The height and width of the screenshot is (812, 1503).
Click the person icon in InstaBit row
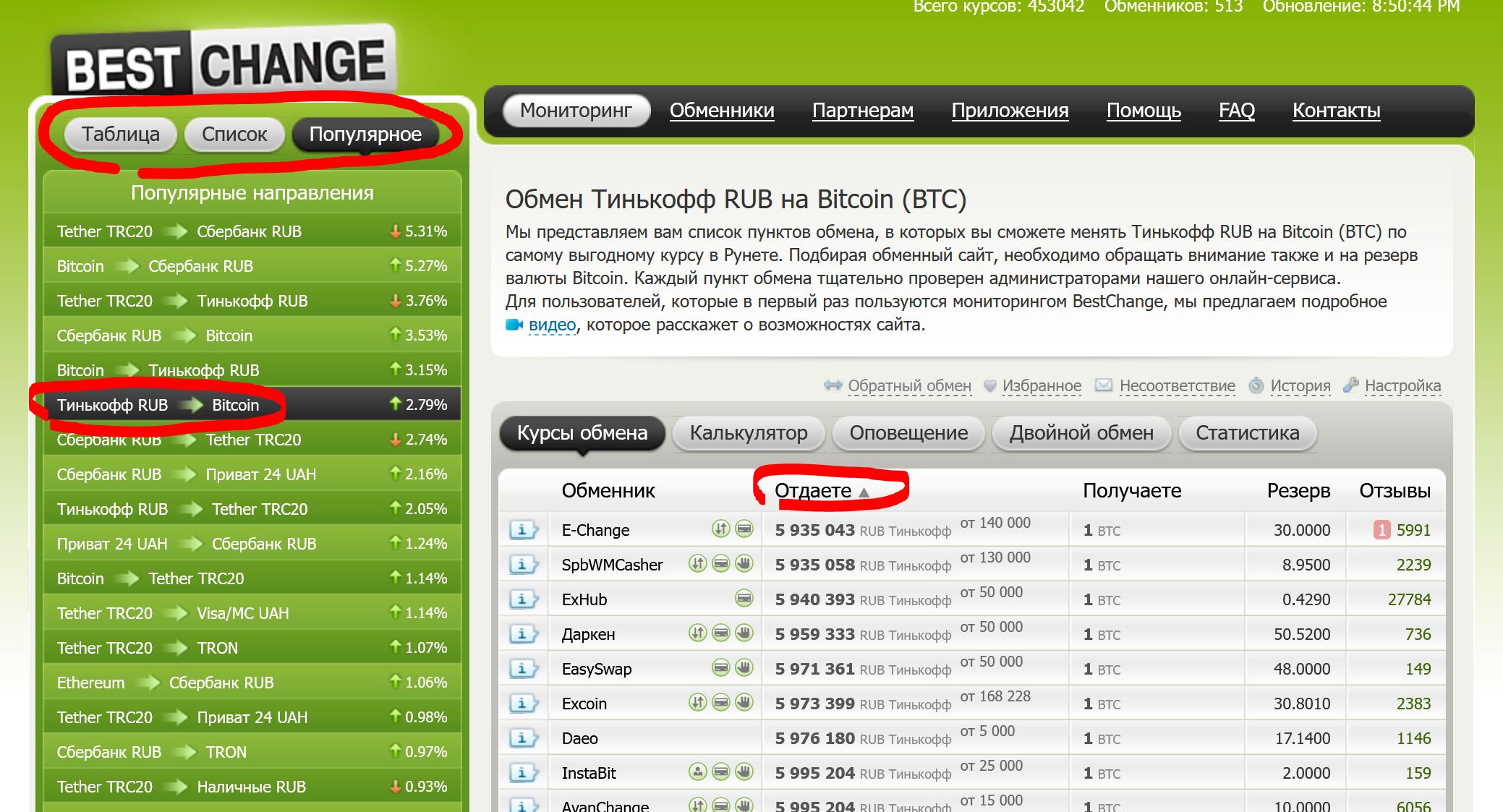click(697, 772)
